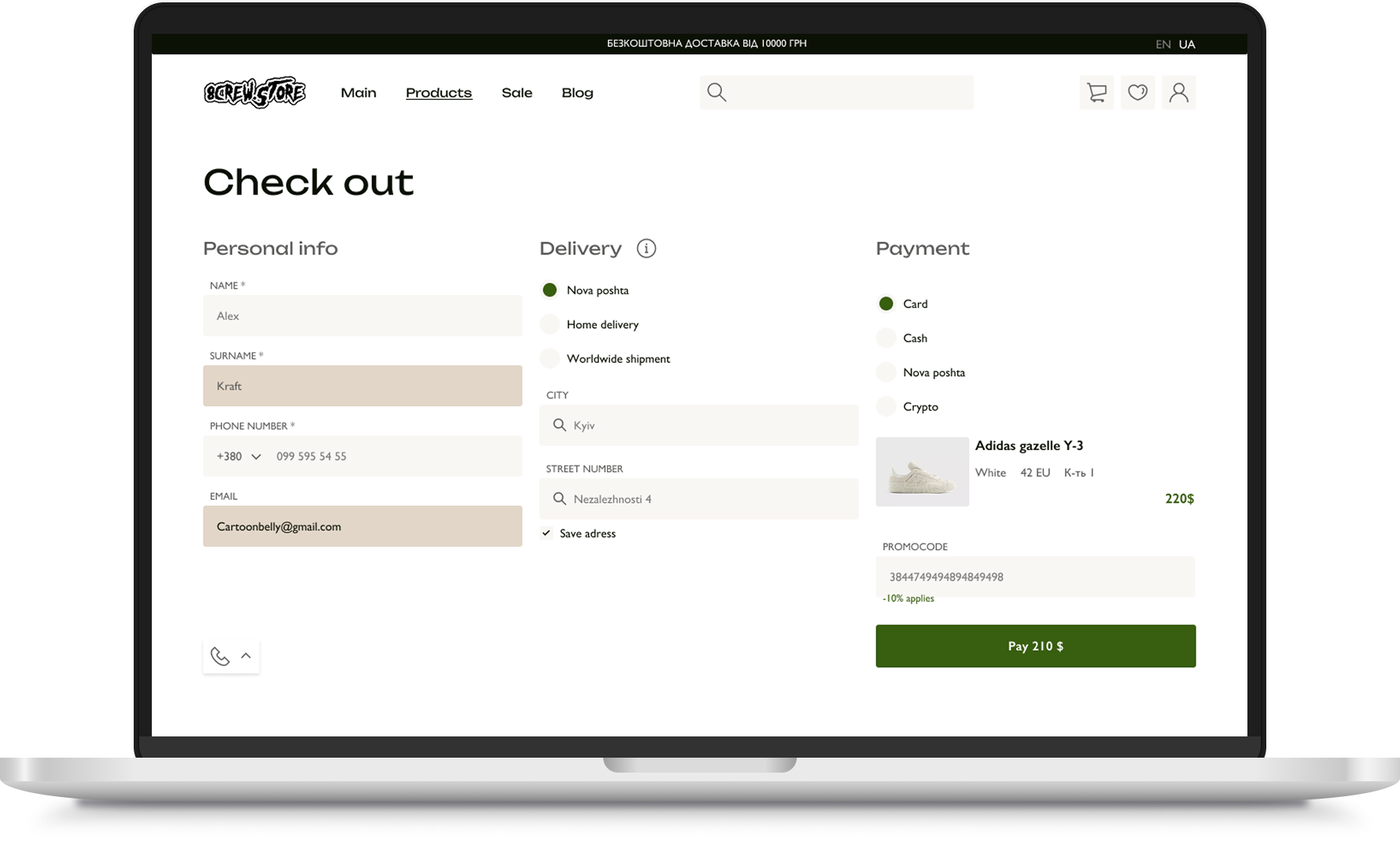Click the search magnifier in the search bar

coord(717,92)
